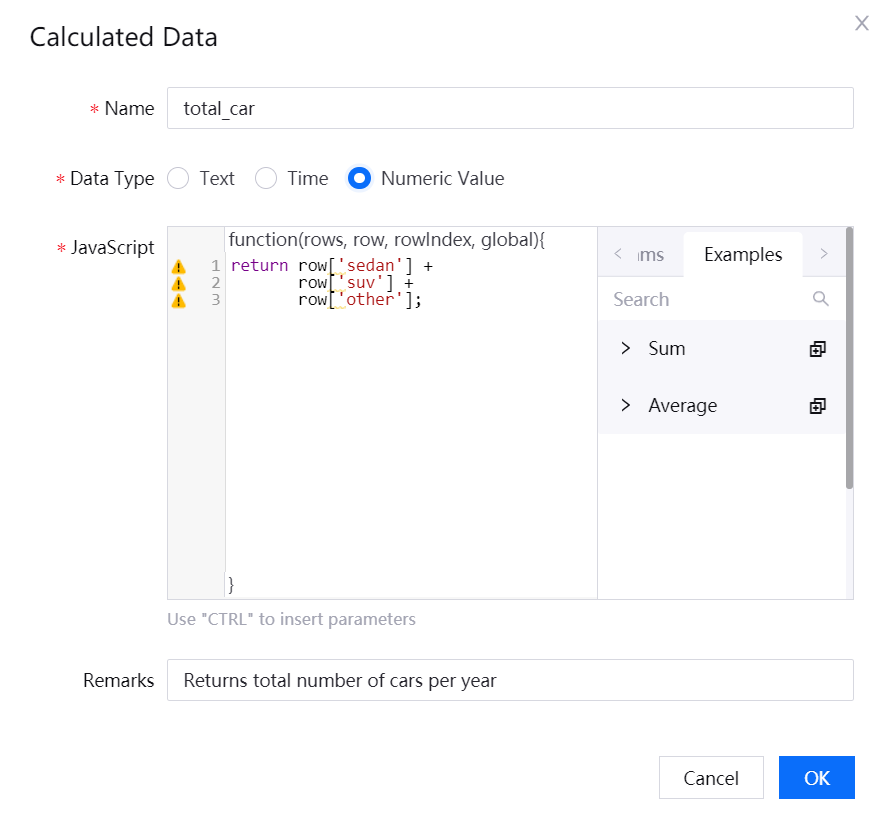
Task: Open the partially hidden tab left of Examples
Action: tap(649, 255)
